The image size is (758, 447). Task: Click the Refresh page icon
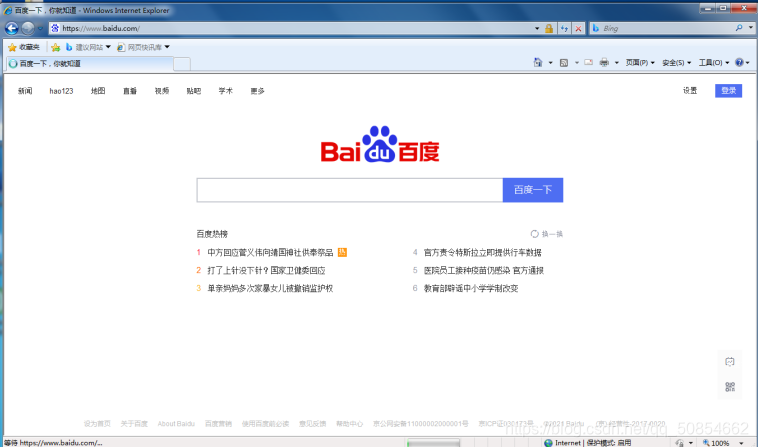coord(564,29)
